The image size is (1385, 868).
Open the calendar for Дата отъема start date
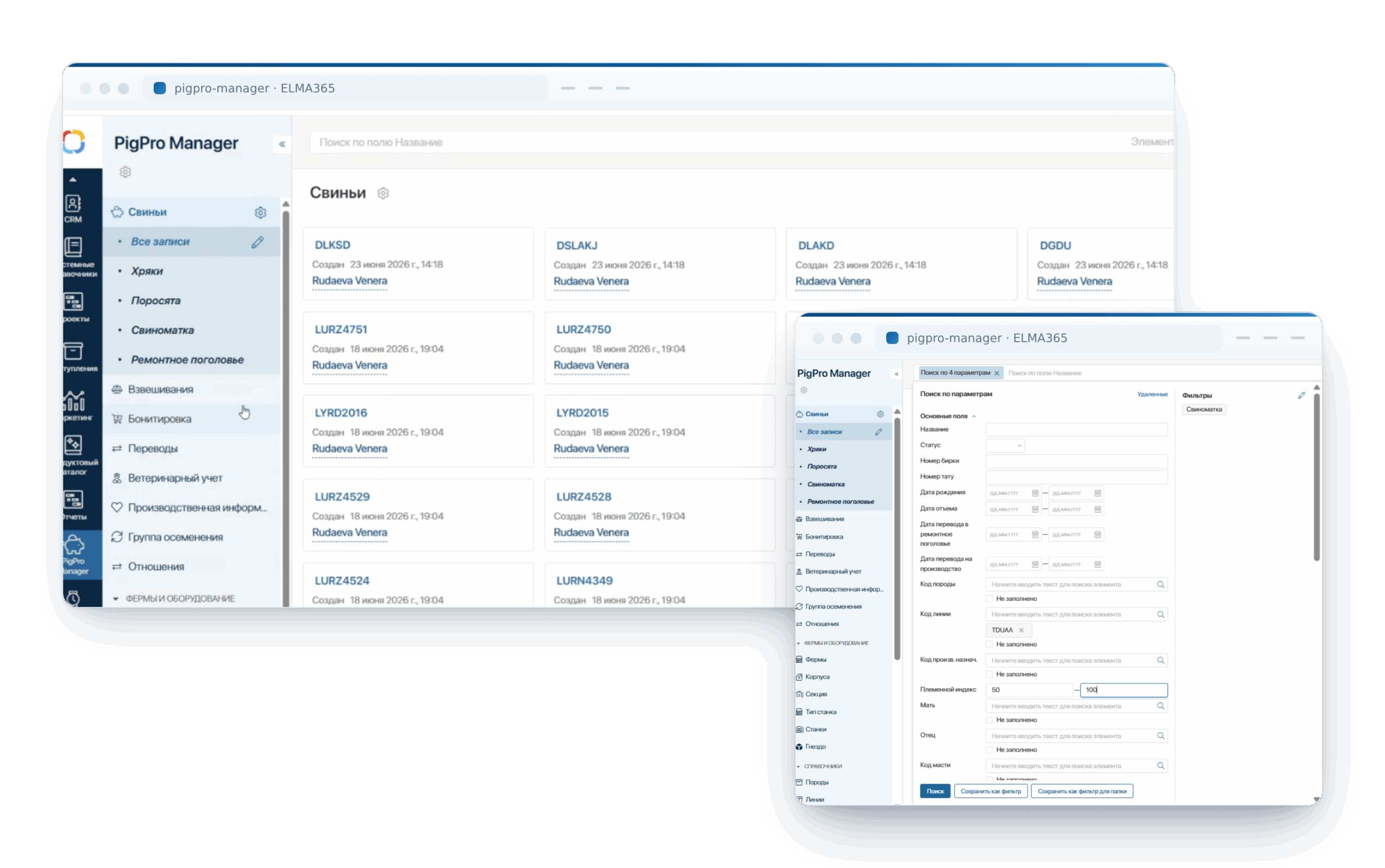coord(1035,509)
